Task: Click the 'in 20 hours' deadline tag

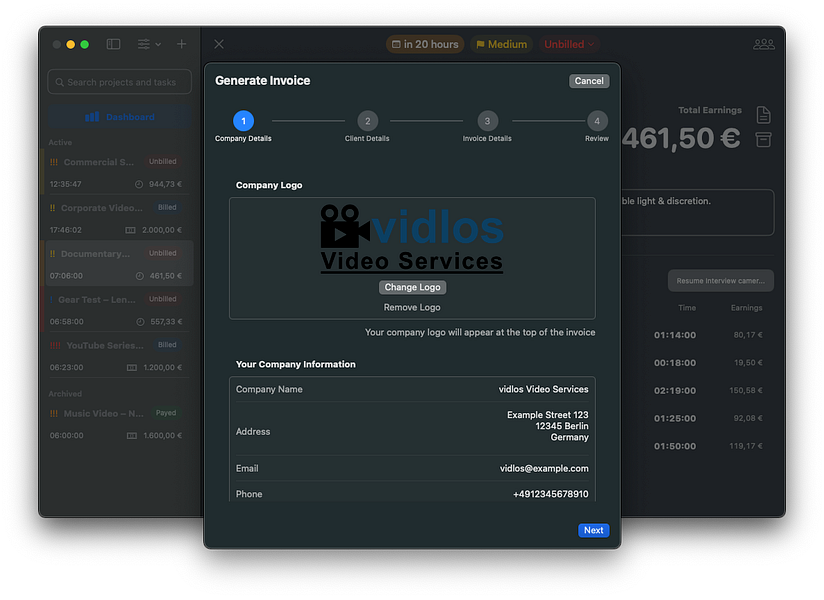Action: (425, 44)
